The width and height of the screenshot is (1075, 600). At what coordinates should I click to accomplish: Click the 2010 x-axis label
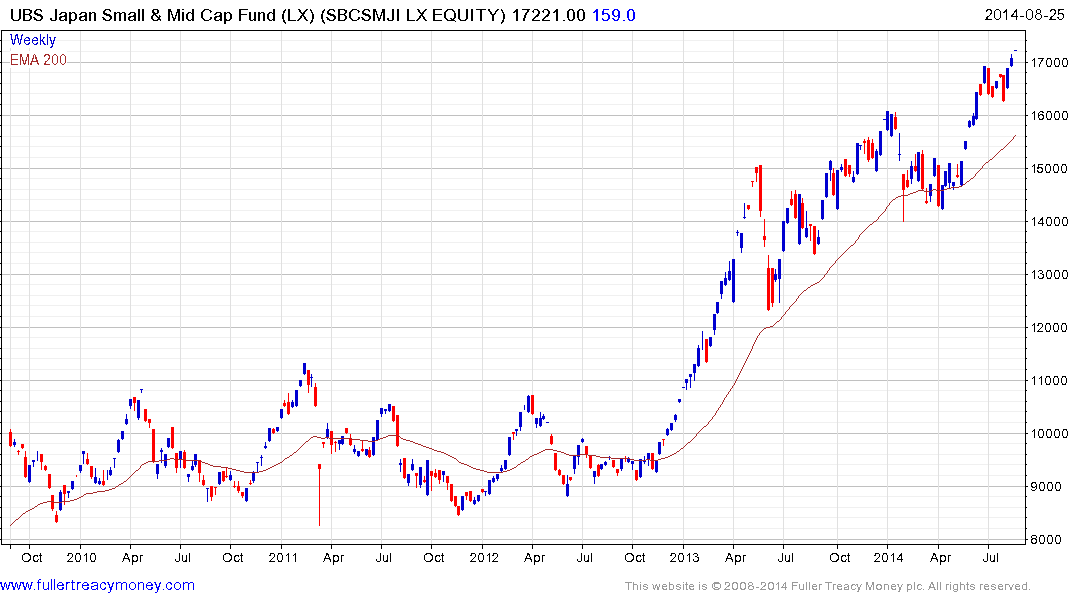(x=82, y=557)
